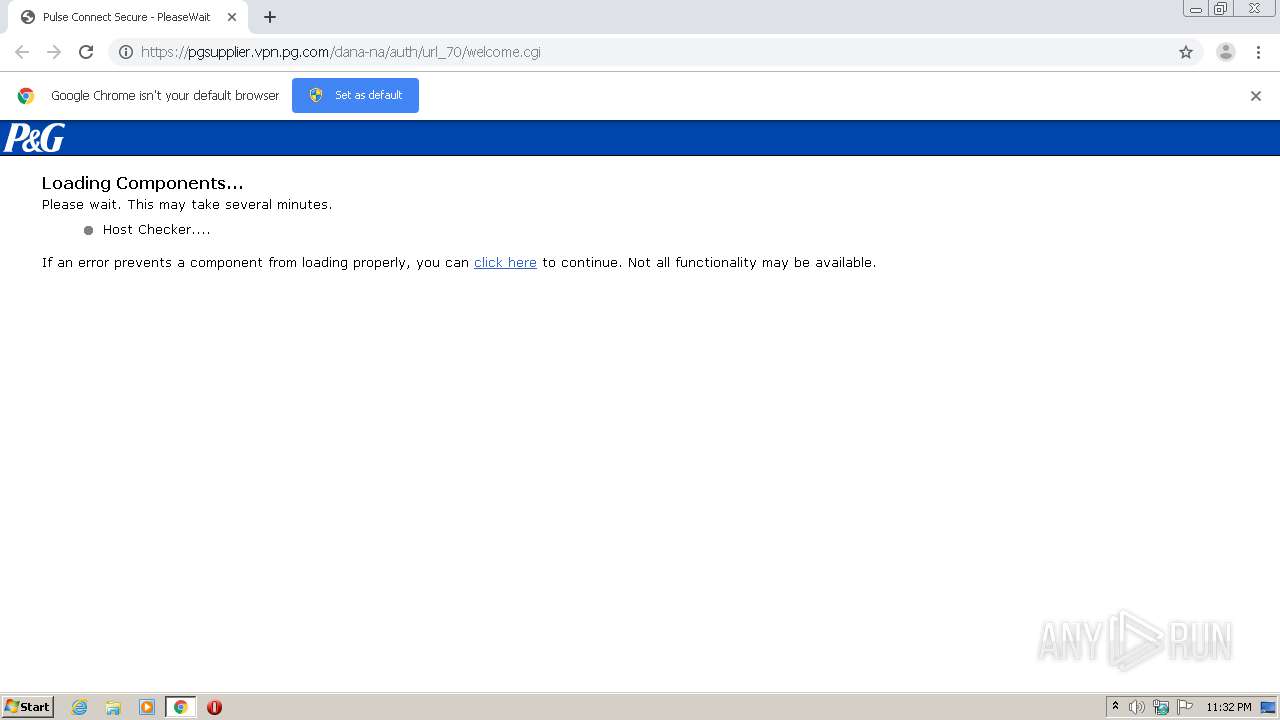Minimize the Chrome window
Screen dimensions: 1280x720
click(x=1196, y=9)
